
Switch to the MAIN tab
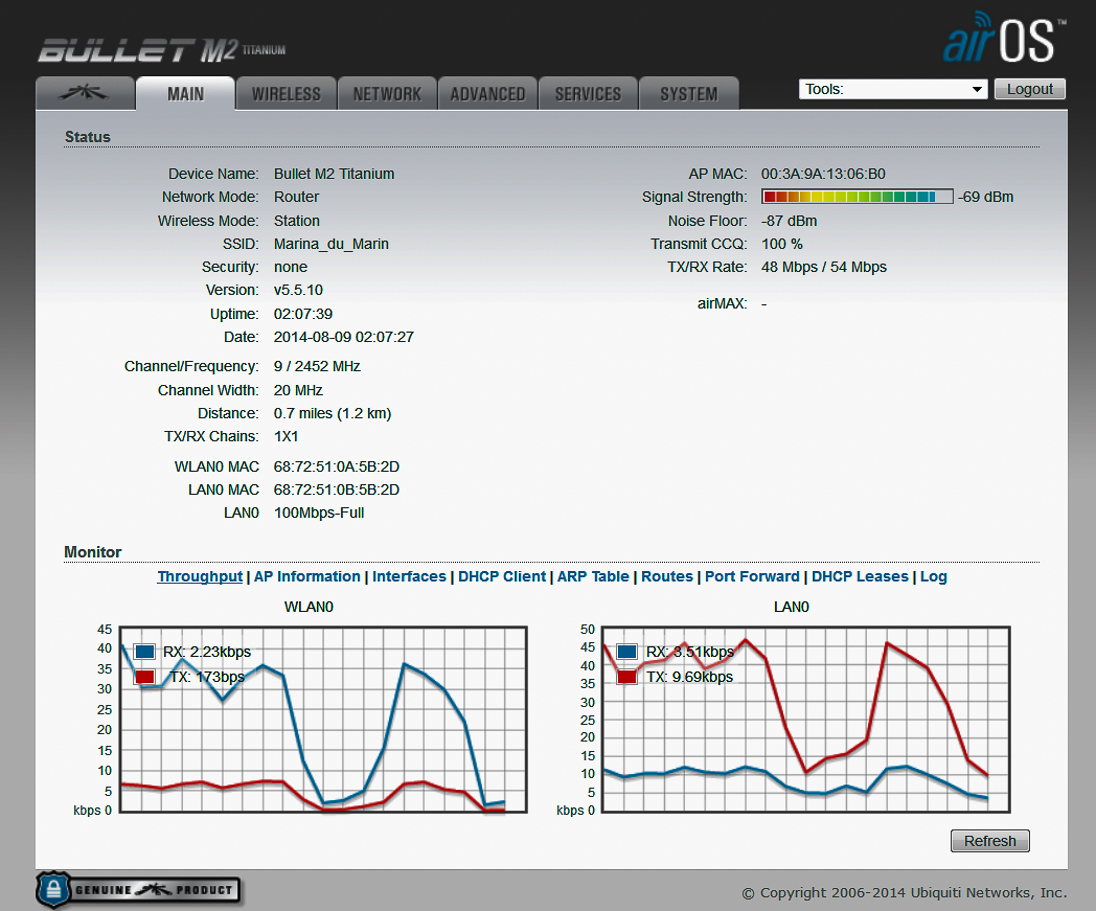tap(185, 93)
